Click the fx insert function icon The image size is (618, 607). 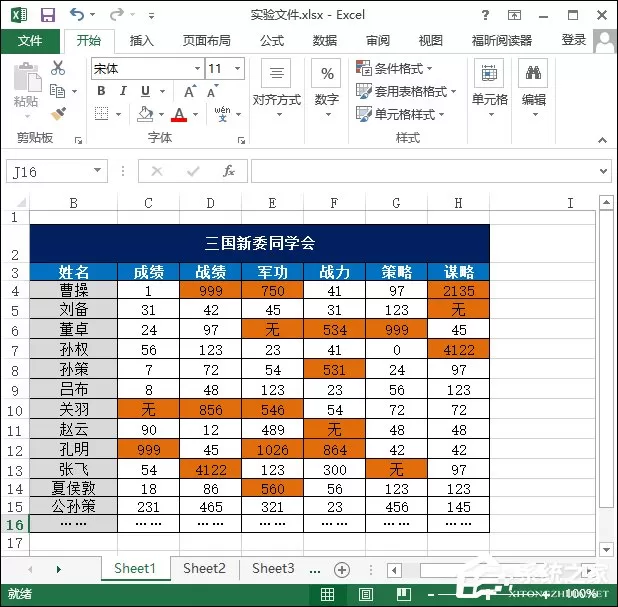(229, 171)
